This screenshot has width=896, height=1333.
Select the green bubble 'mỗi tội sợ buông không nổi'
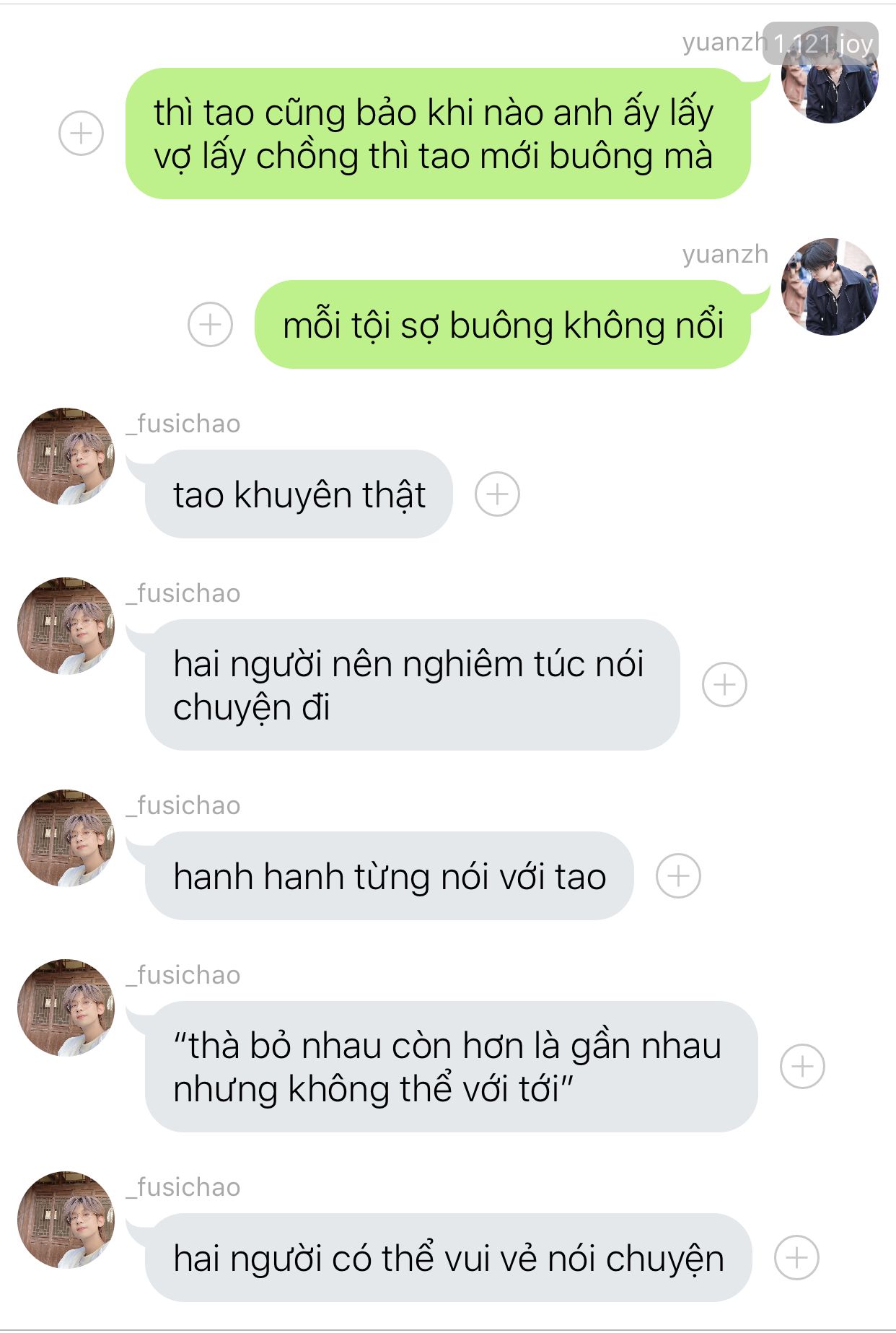(x=503, y=325)
